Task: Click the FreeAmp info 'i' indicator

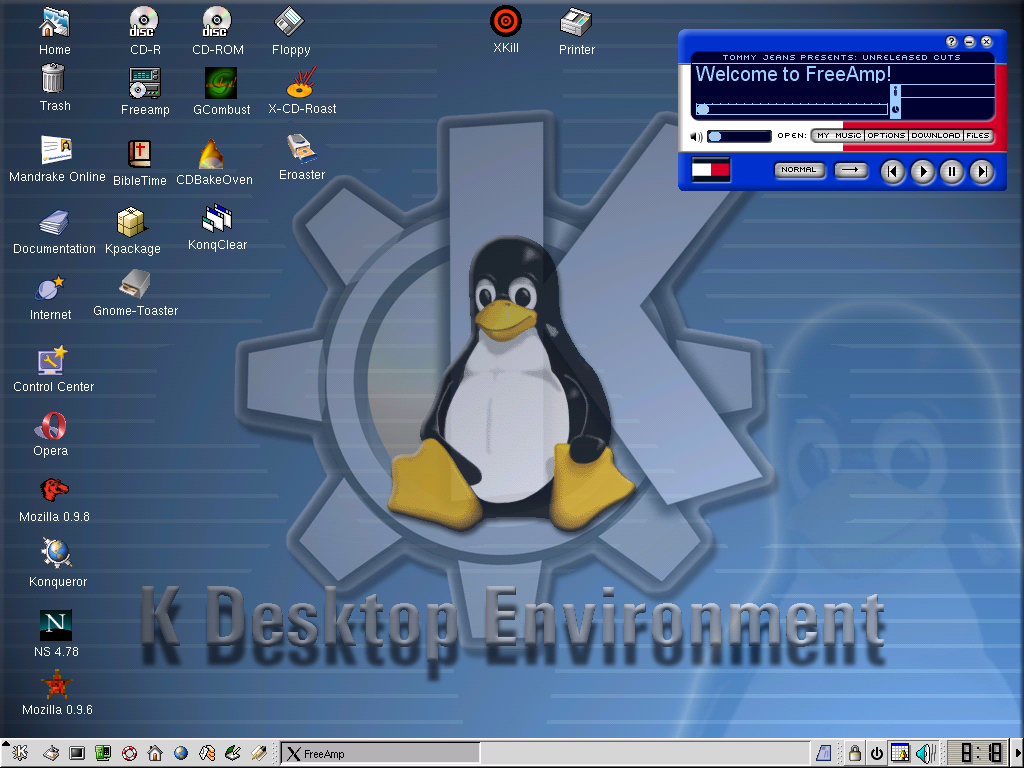Action: coord(895,91)
